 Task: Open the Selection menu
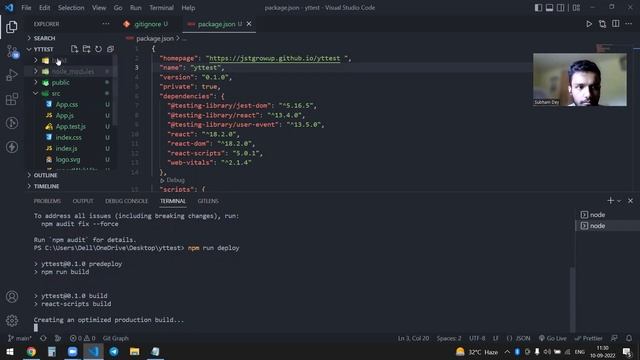(71, 7)
